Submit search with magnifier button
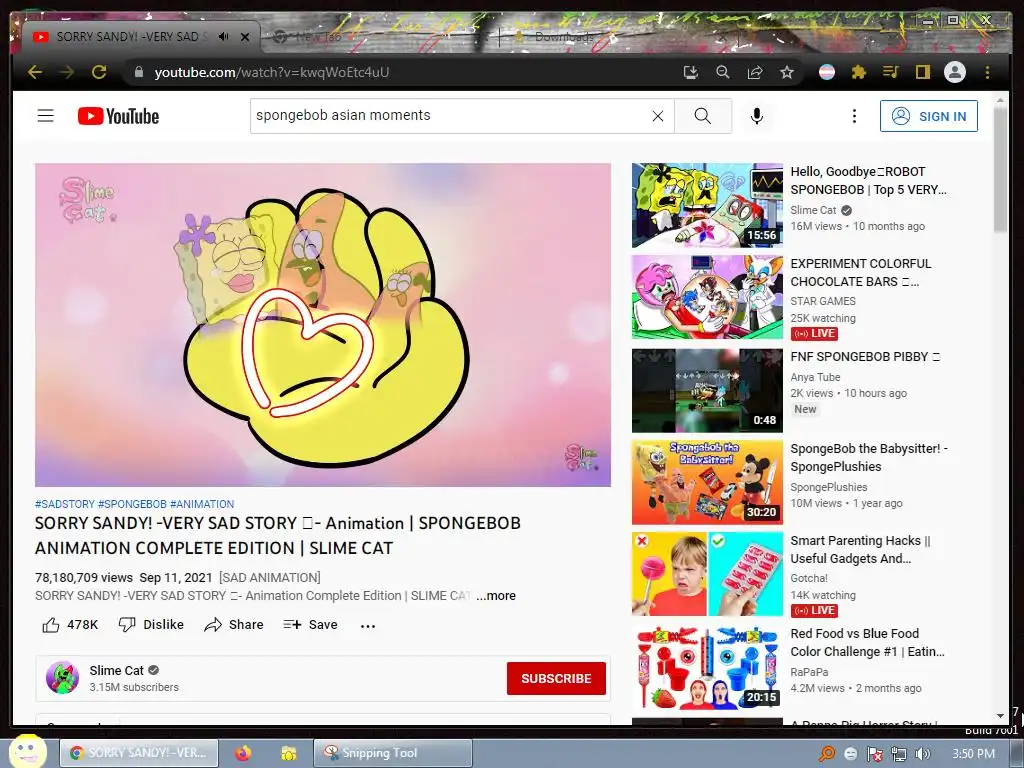This screenshot has height=768, width=1024. [703, 116]
